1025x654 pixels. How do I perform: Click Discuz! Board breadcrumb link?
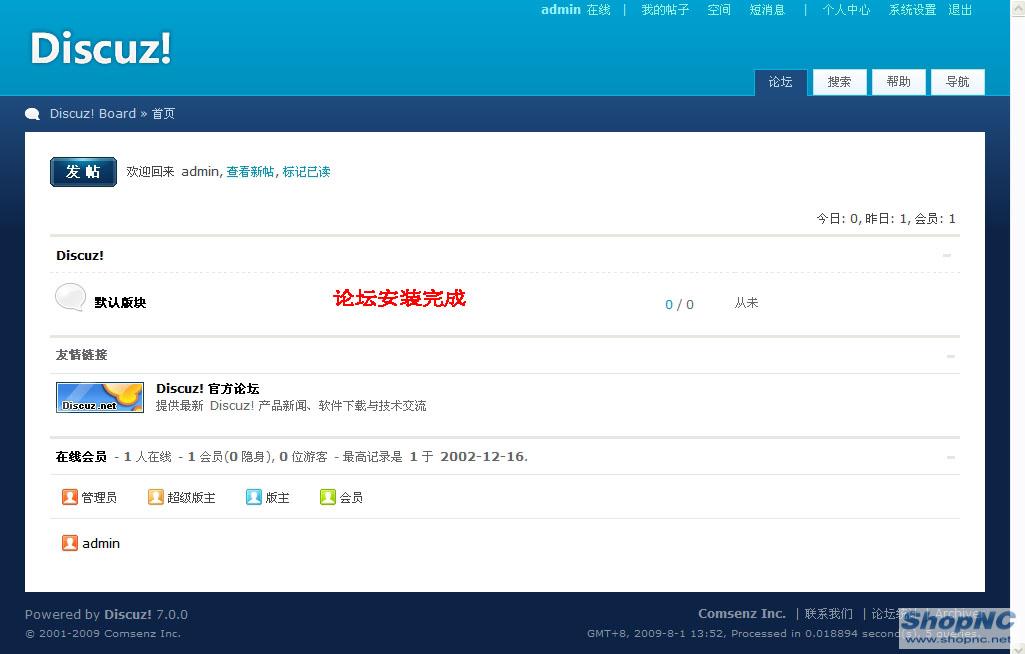[93, 114]
